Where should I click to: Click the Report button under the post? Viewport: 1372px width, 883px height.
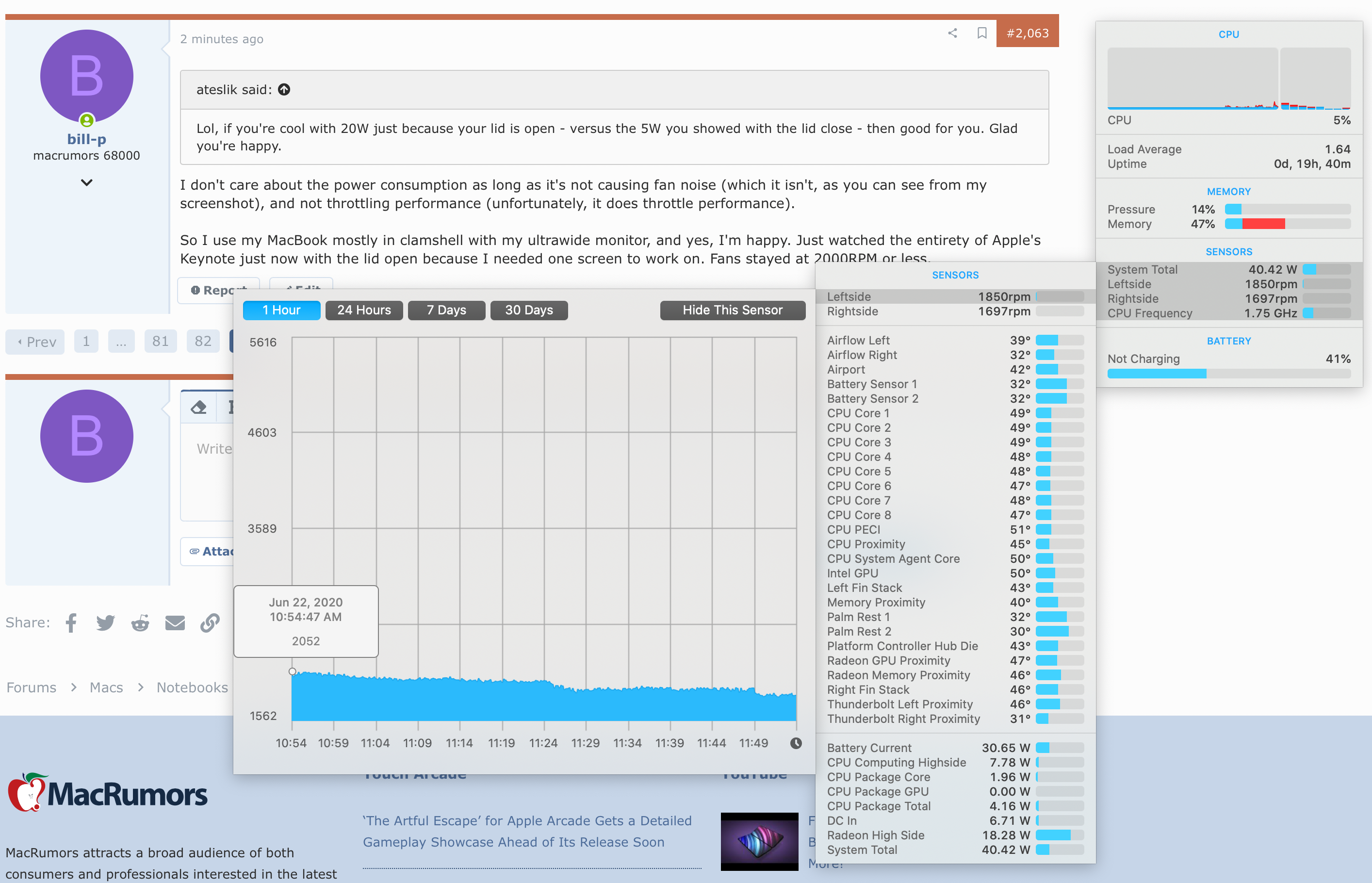point(218,290)
